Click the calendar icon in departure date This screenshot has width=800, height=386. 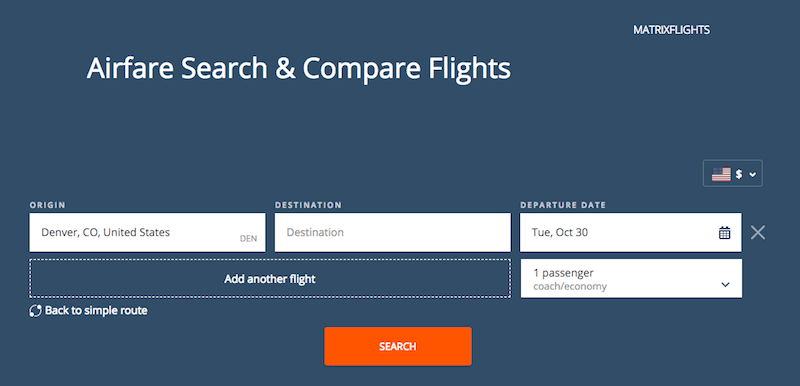pyautogui.click(x=724, y=233)
